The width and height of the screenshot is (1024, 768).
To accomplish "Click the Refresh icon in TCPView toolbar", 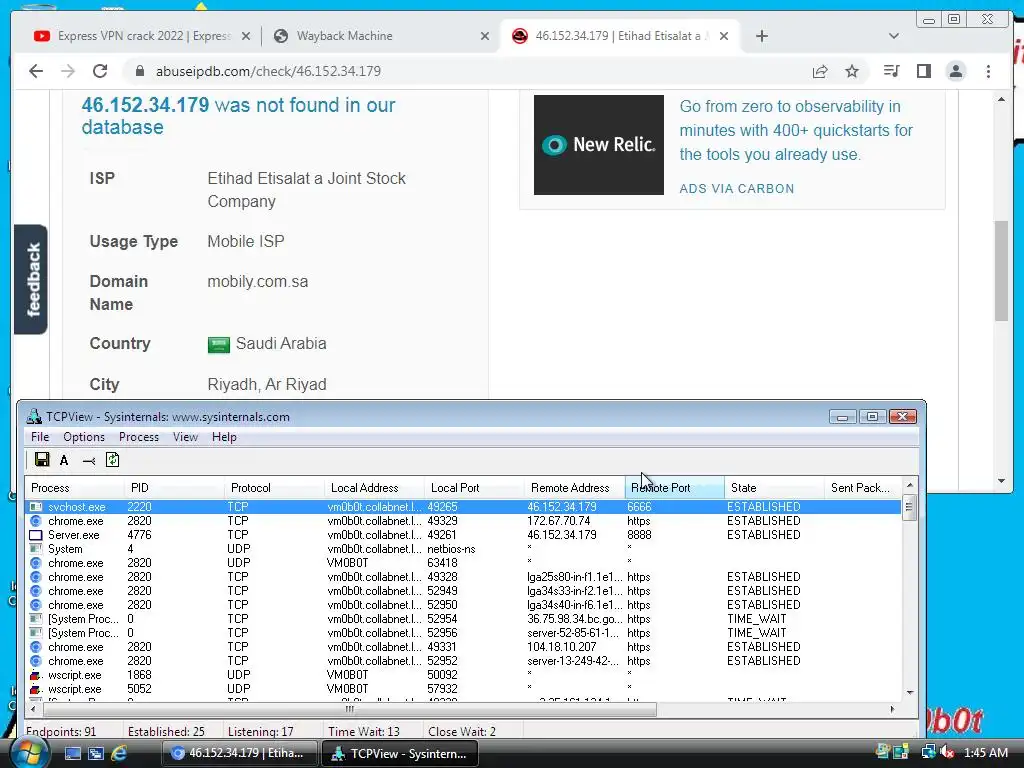I will tap(112, 460).
